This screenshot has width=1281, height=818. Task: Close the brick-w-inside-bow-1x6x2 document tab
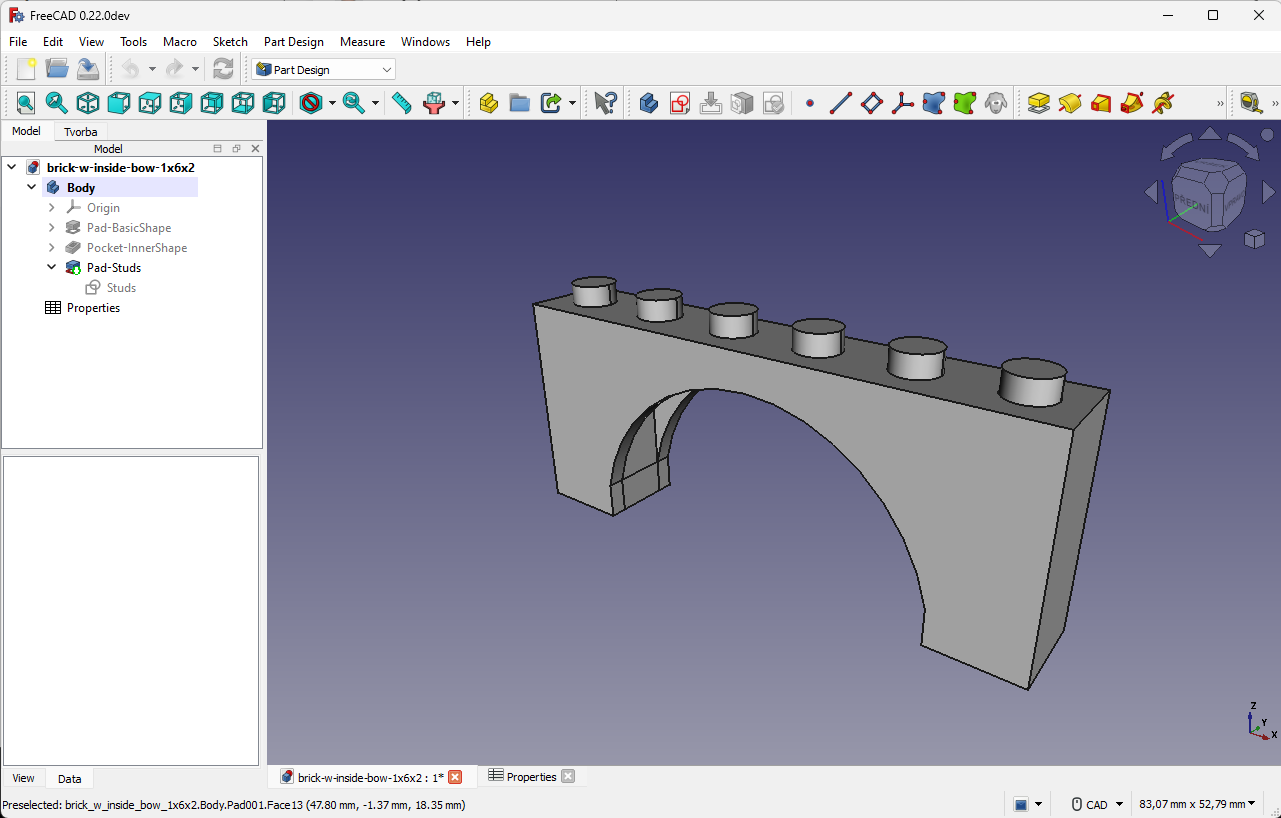[455, 777]
